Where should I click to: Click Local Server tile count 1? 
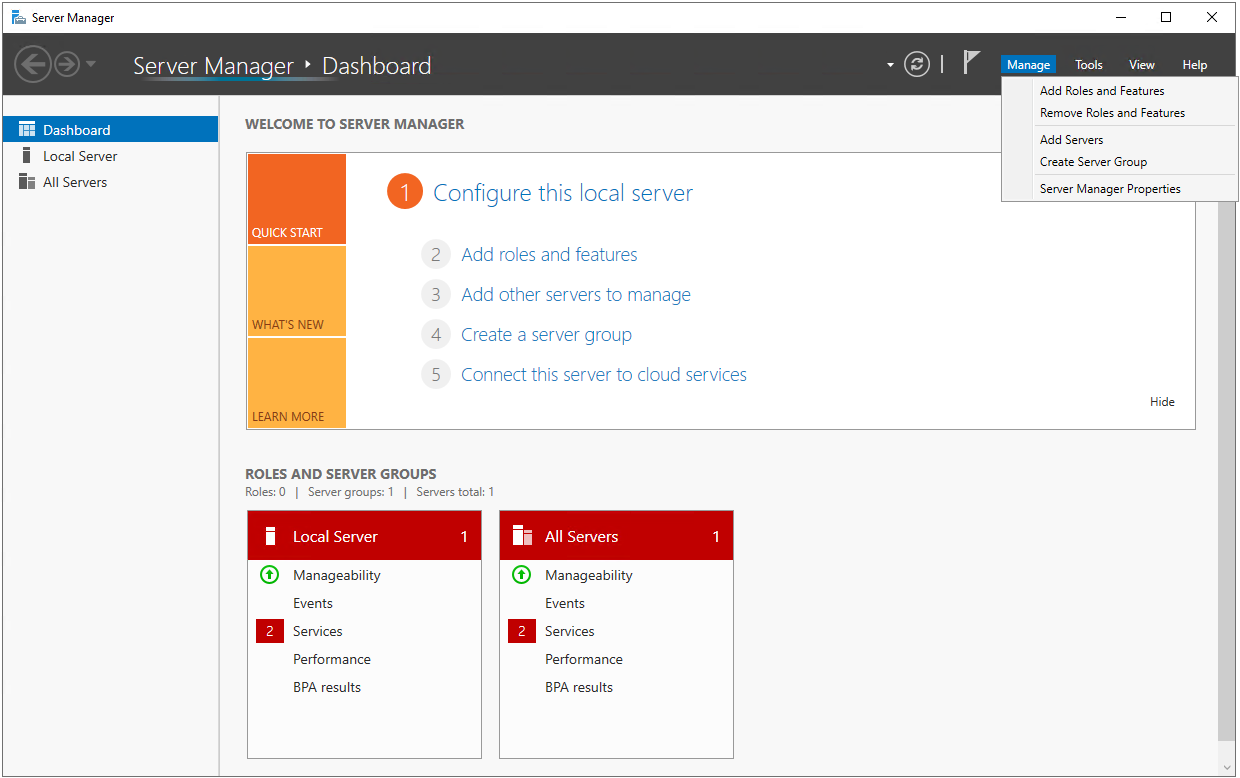(x=464, y=537)
